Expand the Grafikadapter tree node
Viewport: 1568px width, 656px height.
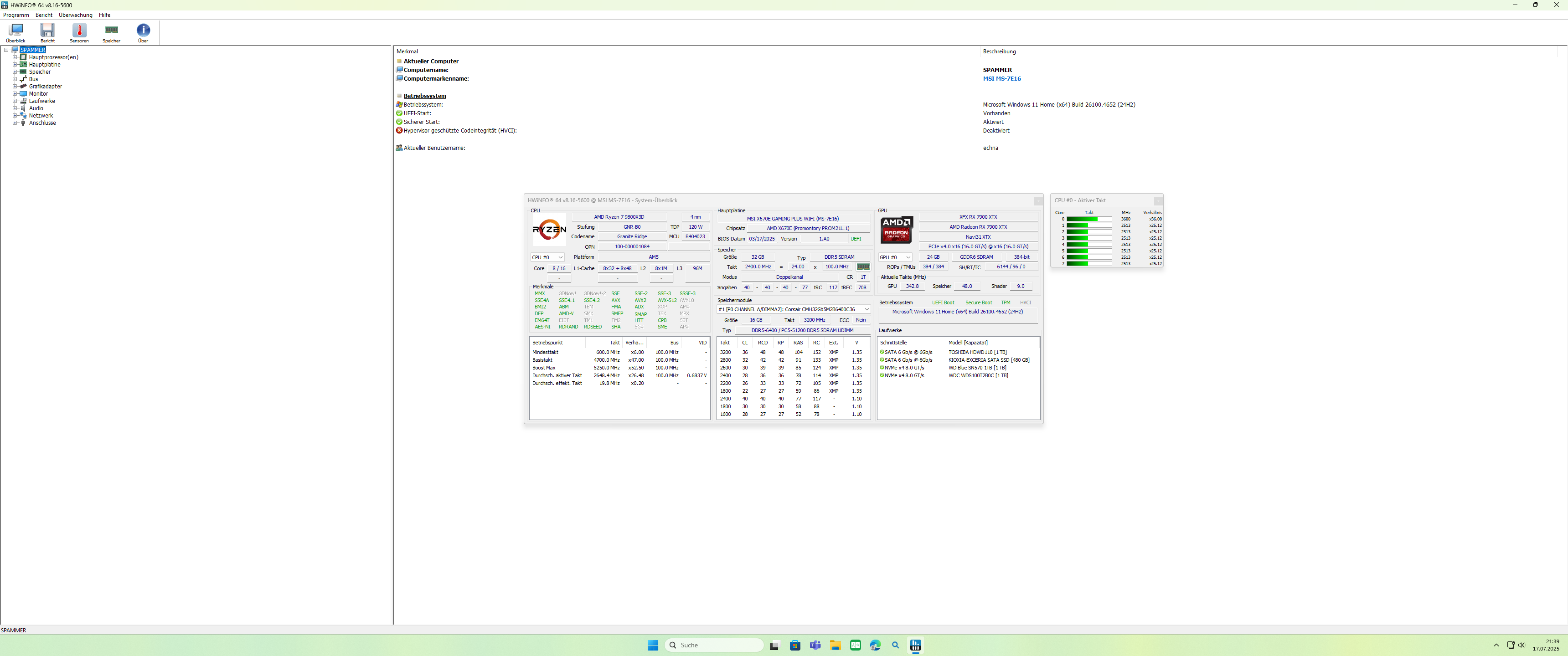[15, 87]
